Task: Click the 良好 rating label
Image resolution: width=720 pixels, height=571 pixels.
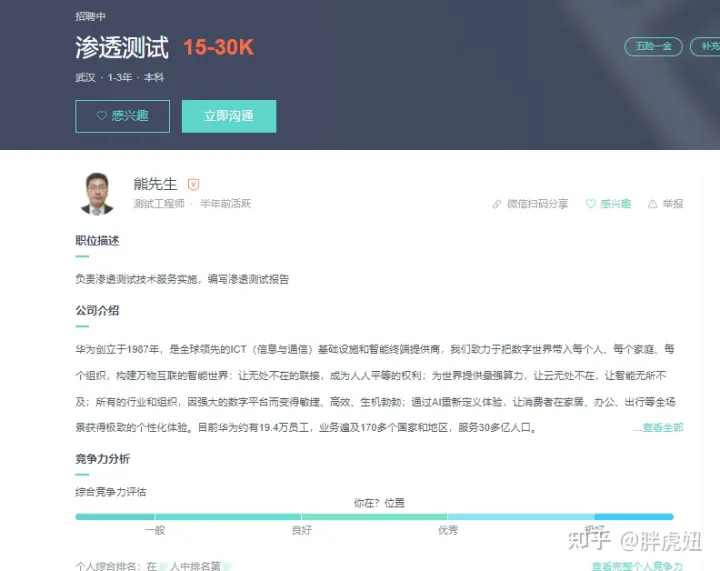Action: (x=302, y=531)
